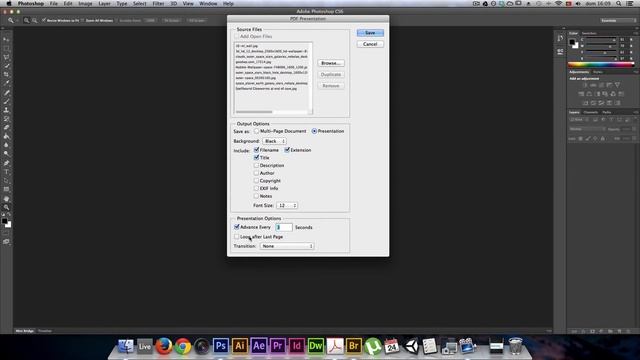Switch to the Swatches tab
The image size is (640, 360).
click(589, 33)
